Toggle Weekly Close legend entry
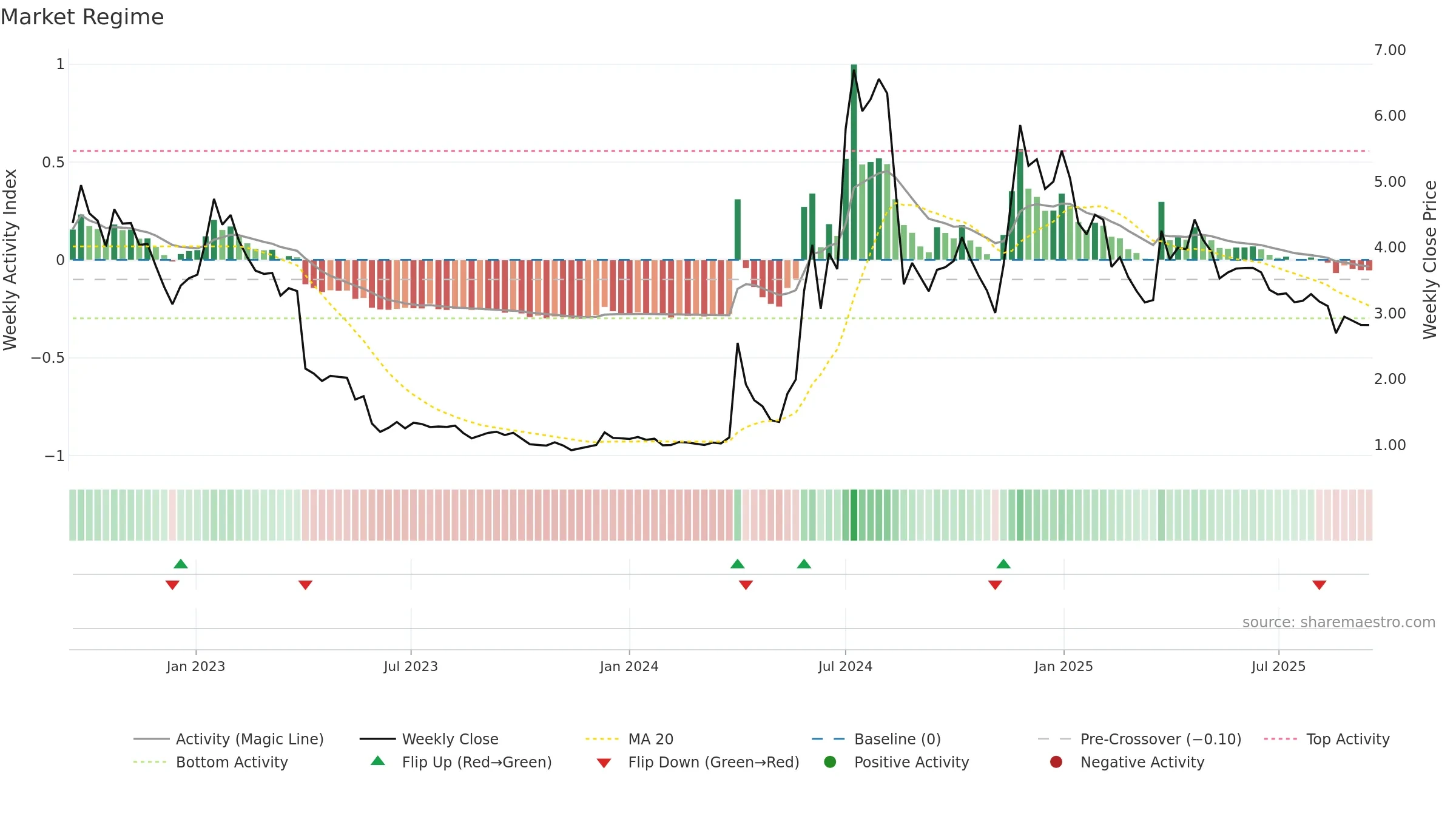This screenshot has width=1456, height=819. coord(429,739)
